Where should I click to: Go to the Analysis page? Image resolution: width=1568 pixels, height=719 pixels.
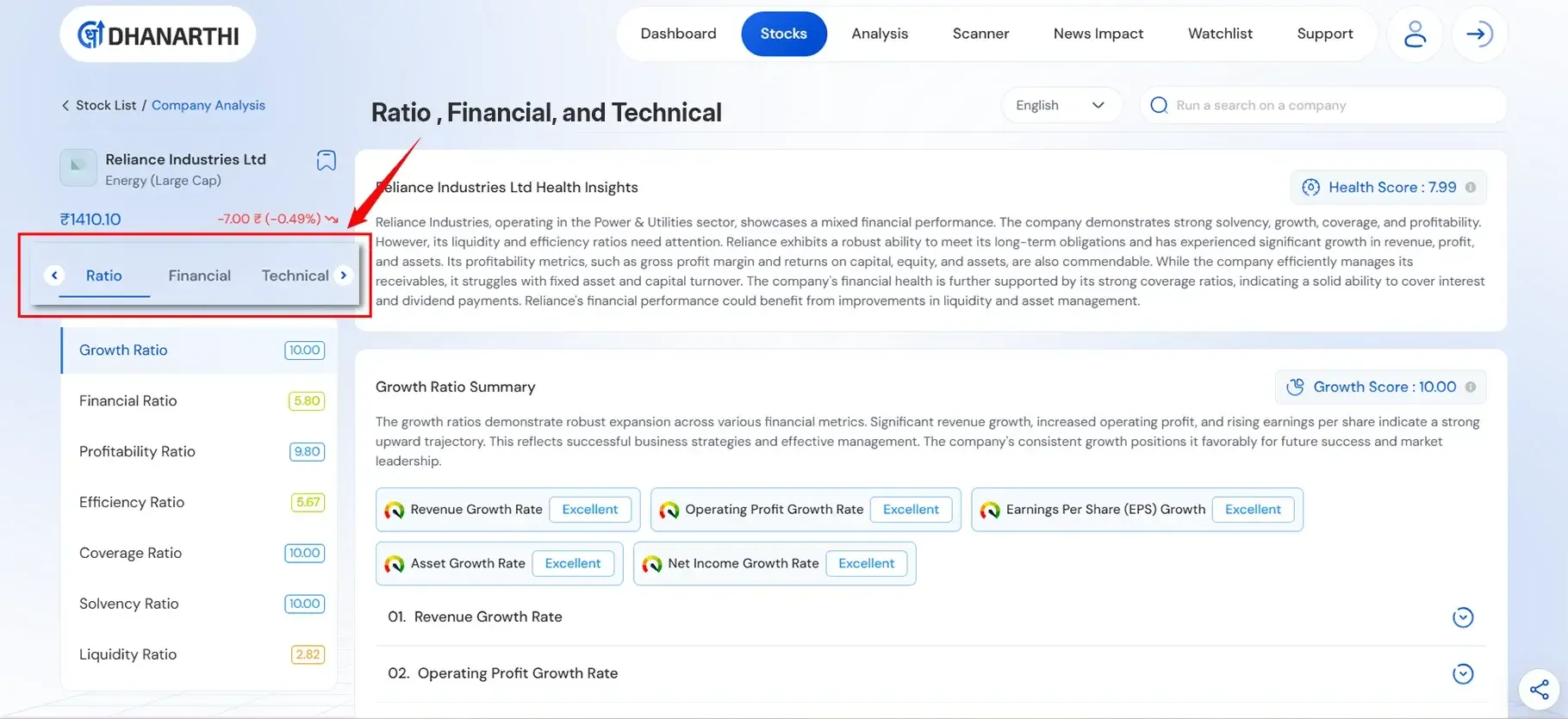pyautogui.click(x=880, y=34)
